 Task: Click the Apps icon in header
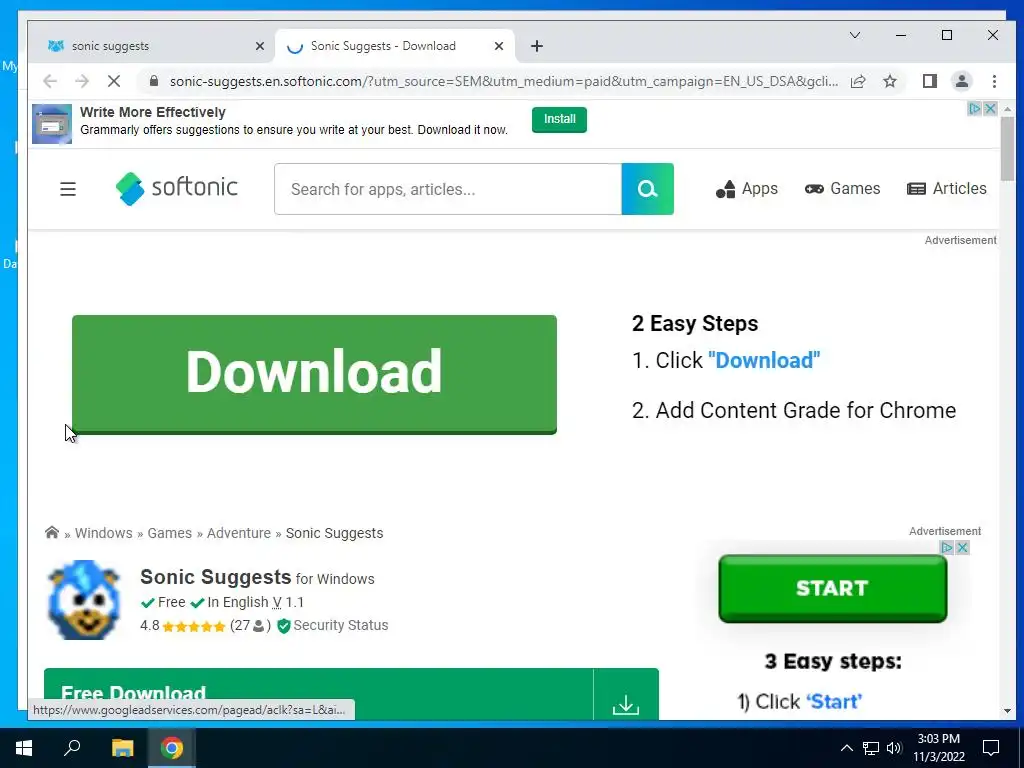tap(725, 189)
